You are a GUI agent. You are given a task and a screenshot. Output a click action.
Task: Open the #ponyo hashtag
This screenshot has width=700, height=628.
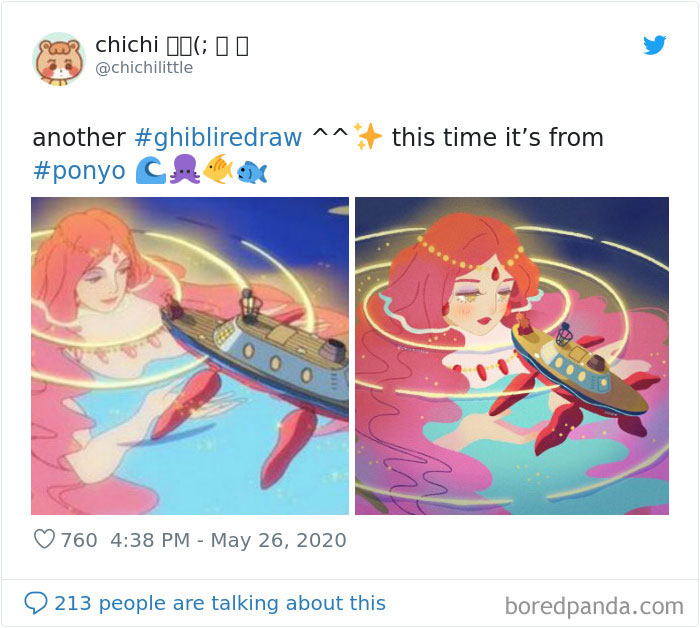pos(79,171)
